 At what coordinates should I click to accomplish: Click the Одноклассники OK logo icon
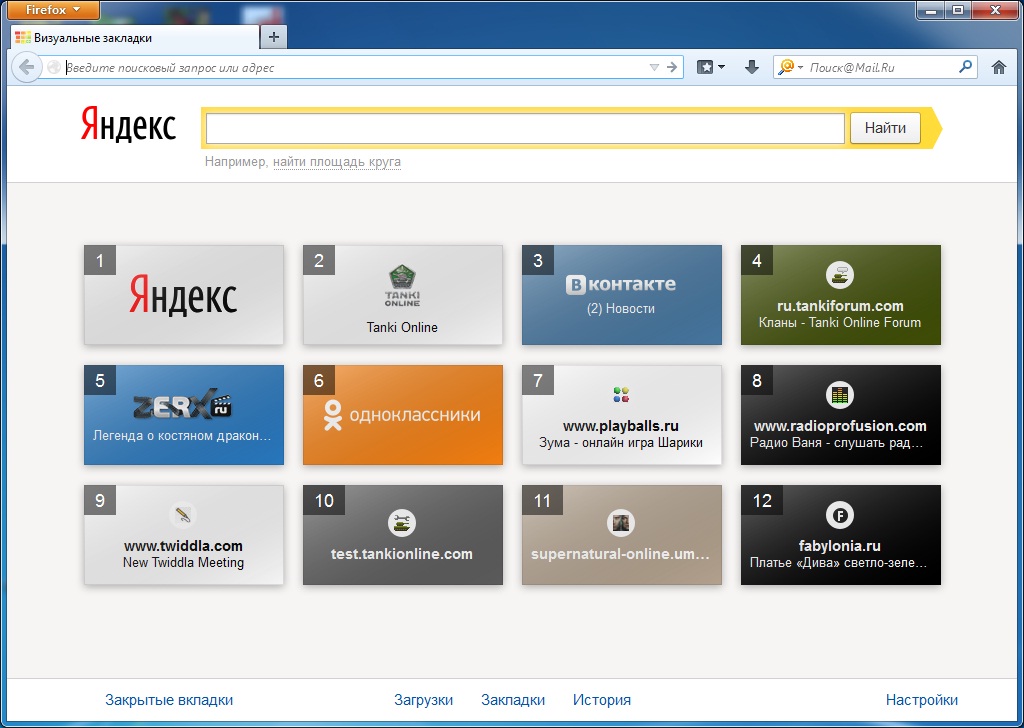[x=333, y=415]
